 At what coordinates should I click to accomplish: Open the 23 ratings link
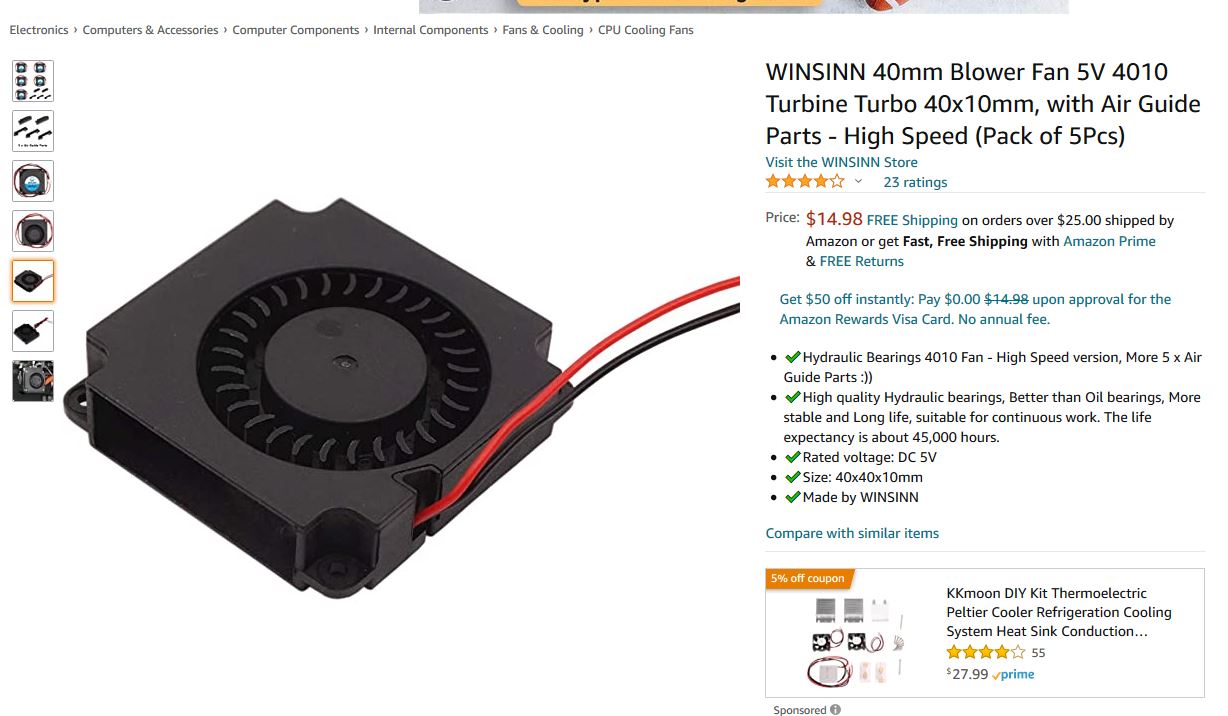point(915,182)
